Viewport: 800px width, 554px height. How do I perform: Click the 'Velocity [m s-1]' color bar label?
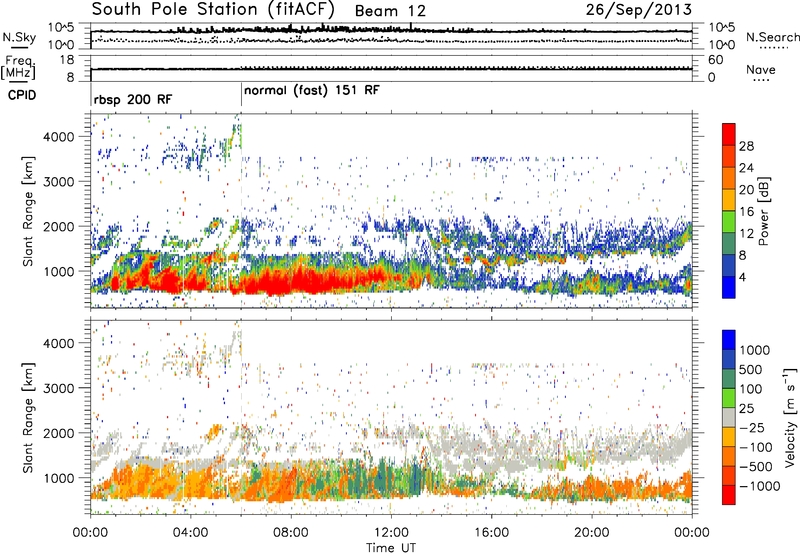790,417
